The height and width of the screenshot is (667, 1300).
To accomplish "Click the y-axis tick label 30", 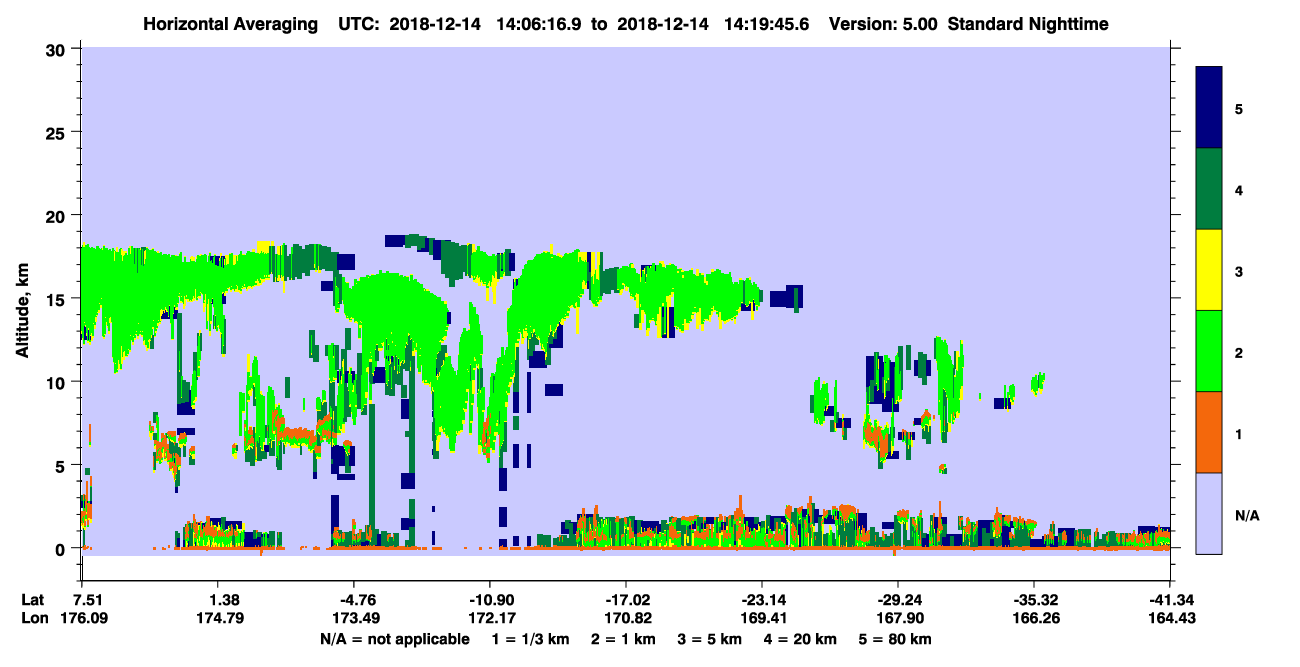I will tap(57, 49).
